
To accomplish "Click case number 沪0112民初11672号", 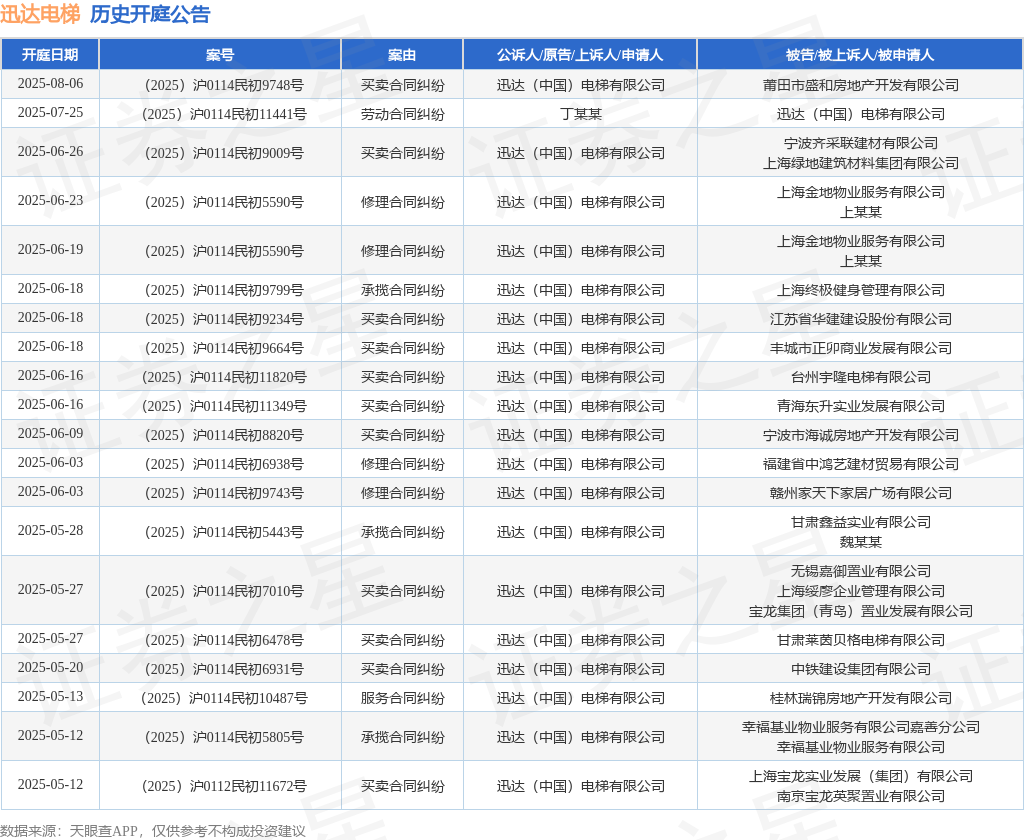I will point(248,786).
